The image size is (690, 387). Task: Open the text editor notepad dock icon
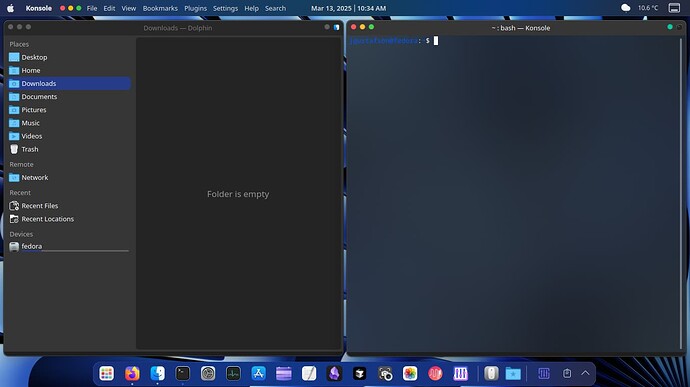point(309,373)
